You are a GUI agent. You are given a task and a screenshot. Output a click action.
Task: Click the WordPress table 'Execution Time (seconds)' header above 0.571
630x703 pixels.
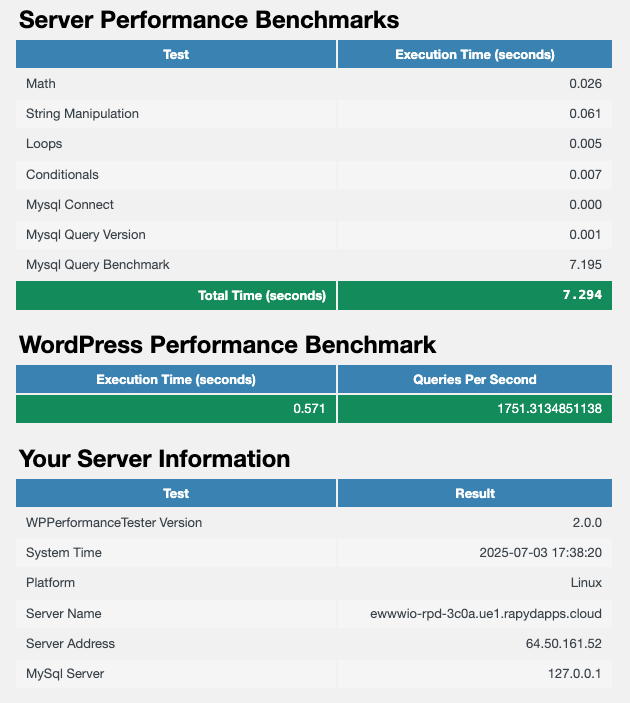pyautogui.click(x=176, y=379)
